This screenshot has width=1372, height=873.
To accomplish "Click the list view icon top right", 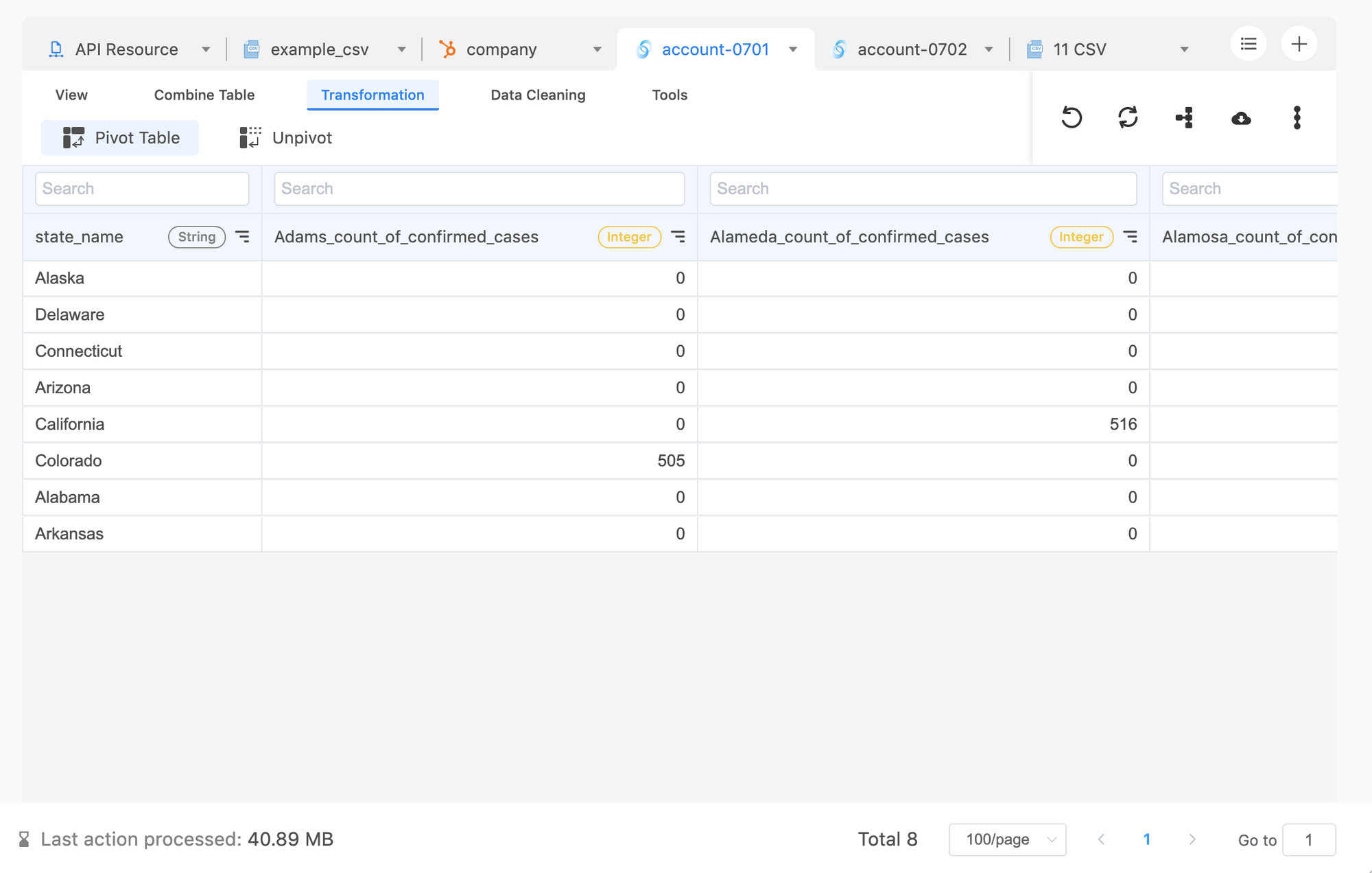I will [1249, 43].
